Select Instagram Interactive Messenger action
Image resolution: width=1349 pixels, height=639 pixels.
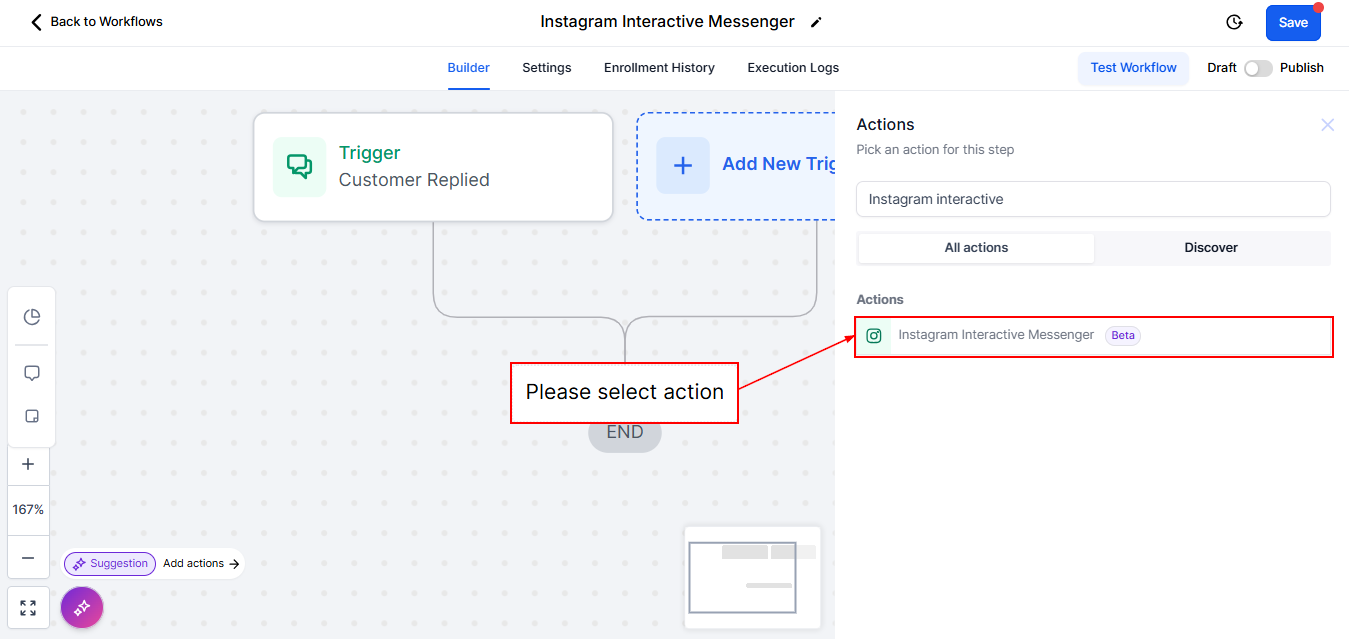pos(995,336)
